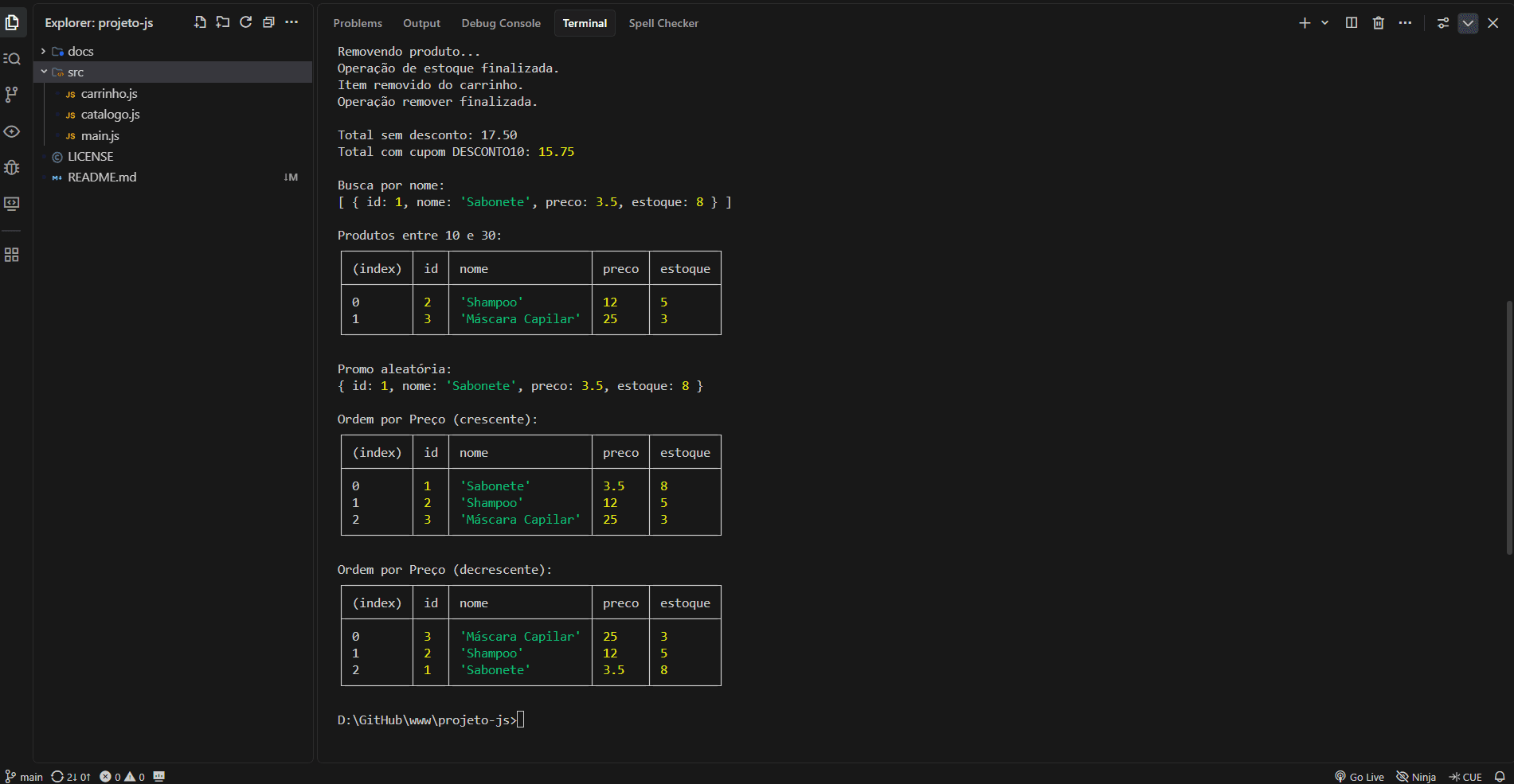Click the New Folder icon in Explorer
The height and width of the screenshot is (784, 1514).
pyautogui.click(x=223, y=22)
